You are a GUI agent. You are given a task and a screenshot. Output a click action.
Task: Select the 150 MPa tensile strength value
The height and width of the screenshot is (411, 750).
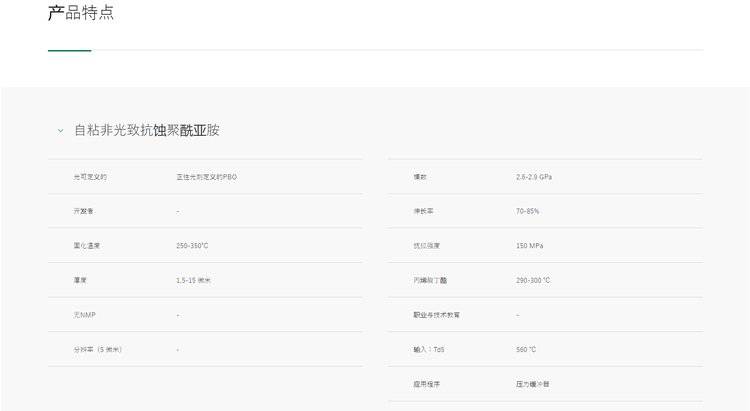pyautogui.click(x=529, y=246)
